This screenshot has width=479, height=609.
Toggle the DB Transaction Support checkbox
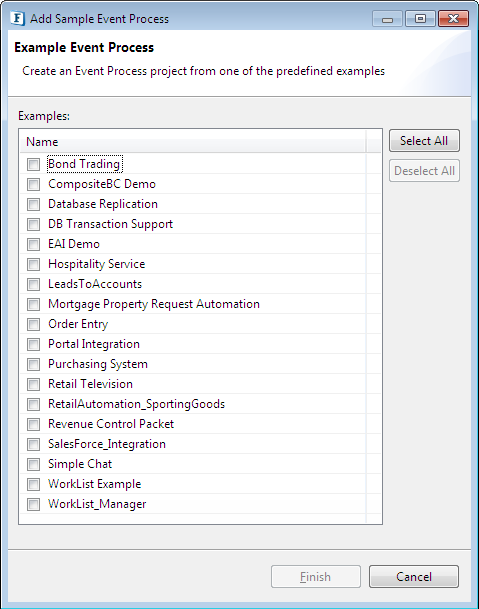33,224
